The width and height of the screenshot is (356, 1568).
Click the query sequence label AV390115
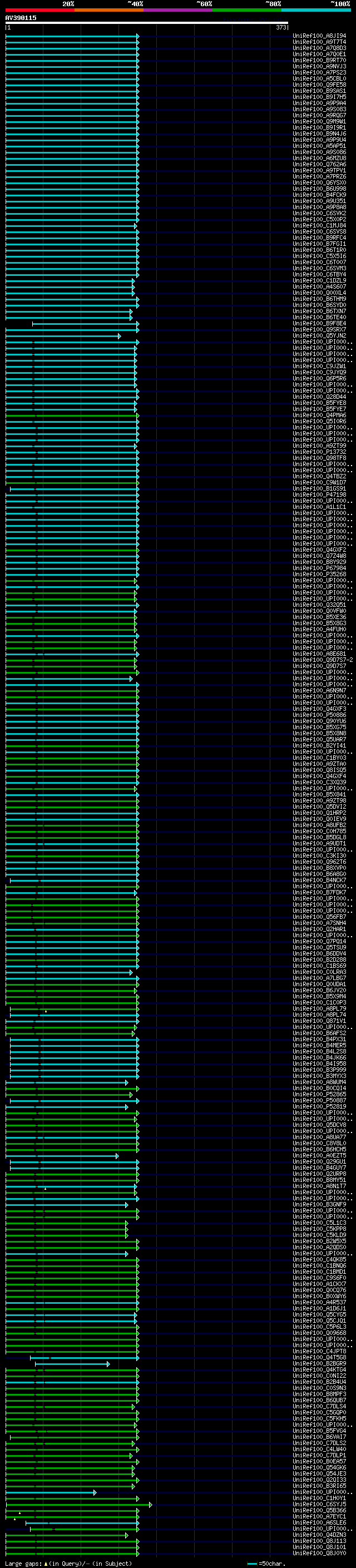(21, 18)
